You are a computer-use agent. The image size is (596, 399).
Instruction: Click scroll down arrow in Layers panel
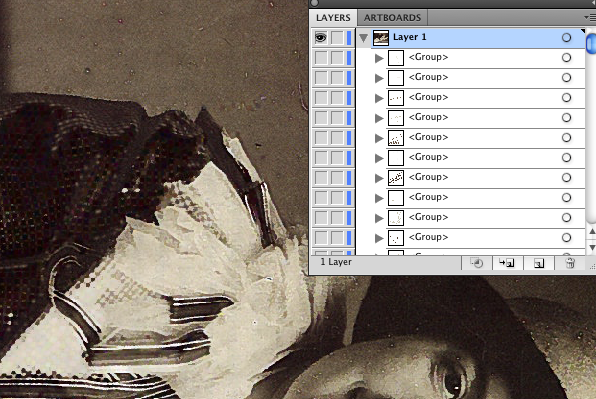pos(592,247)
